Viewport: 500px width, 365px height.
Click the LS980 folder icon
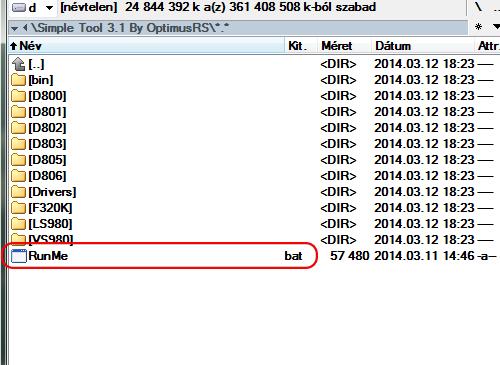point(18,224)
